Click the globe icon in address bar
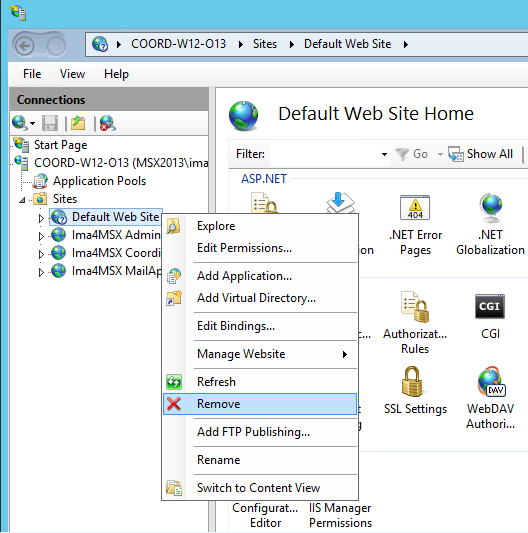 tap(100, 44)
